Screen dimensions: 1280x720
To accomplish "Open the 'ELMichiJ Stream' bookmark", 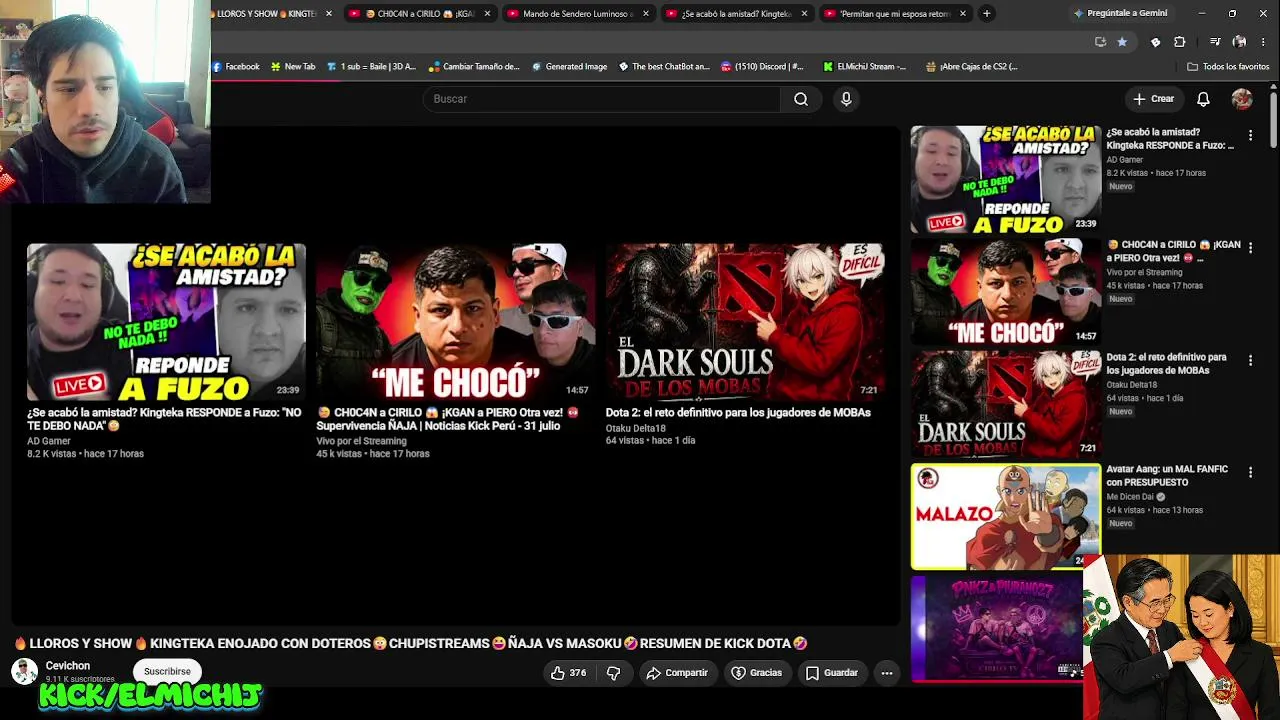I will click(x=865, y=67).
